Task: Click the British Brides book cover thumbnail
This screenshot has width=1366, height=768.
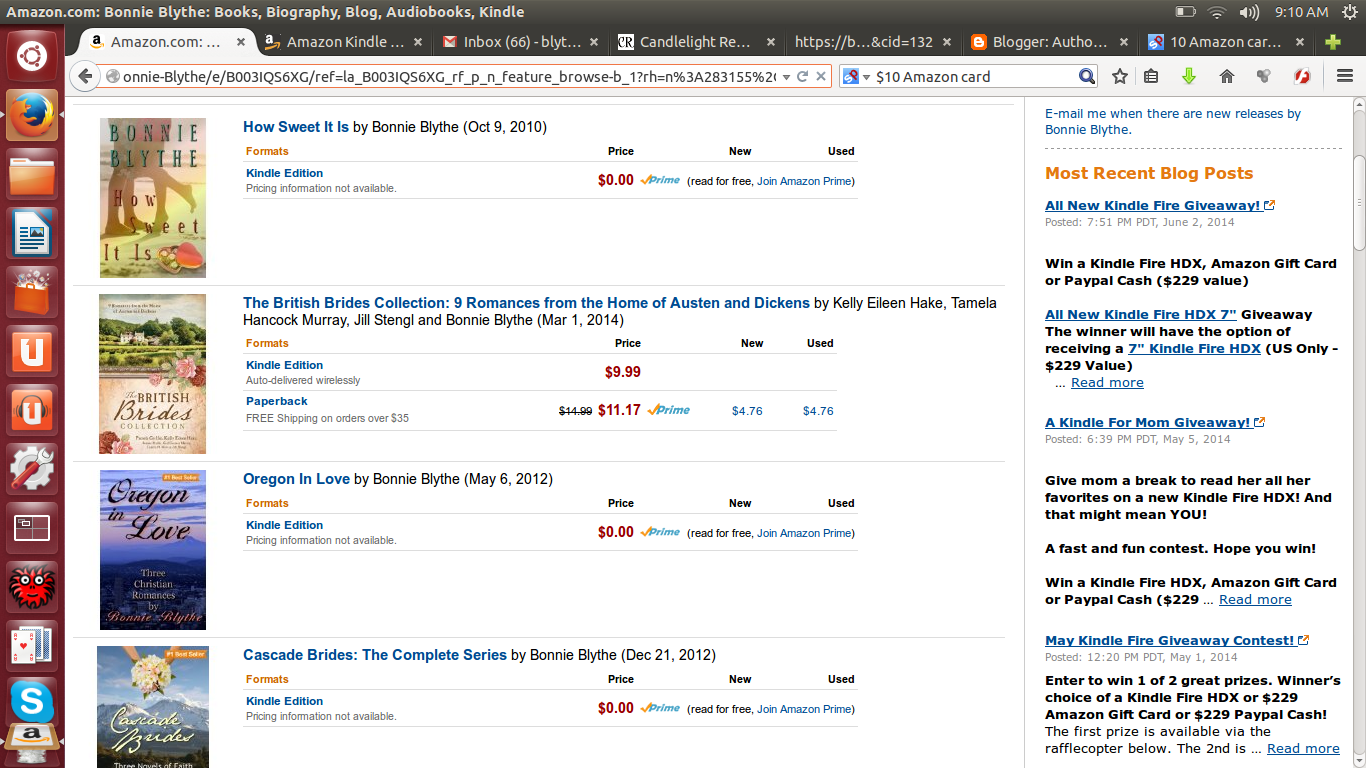Action: (152, 374)
